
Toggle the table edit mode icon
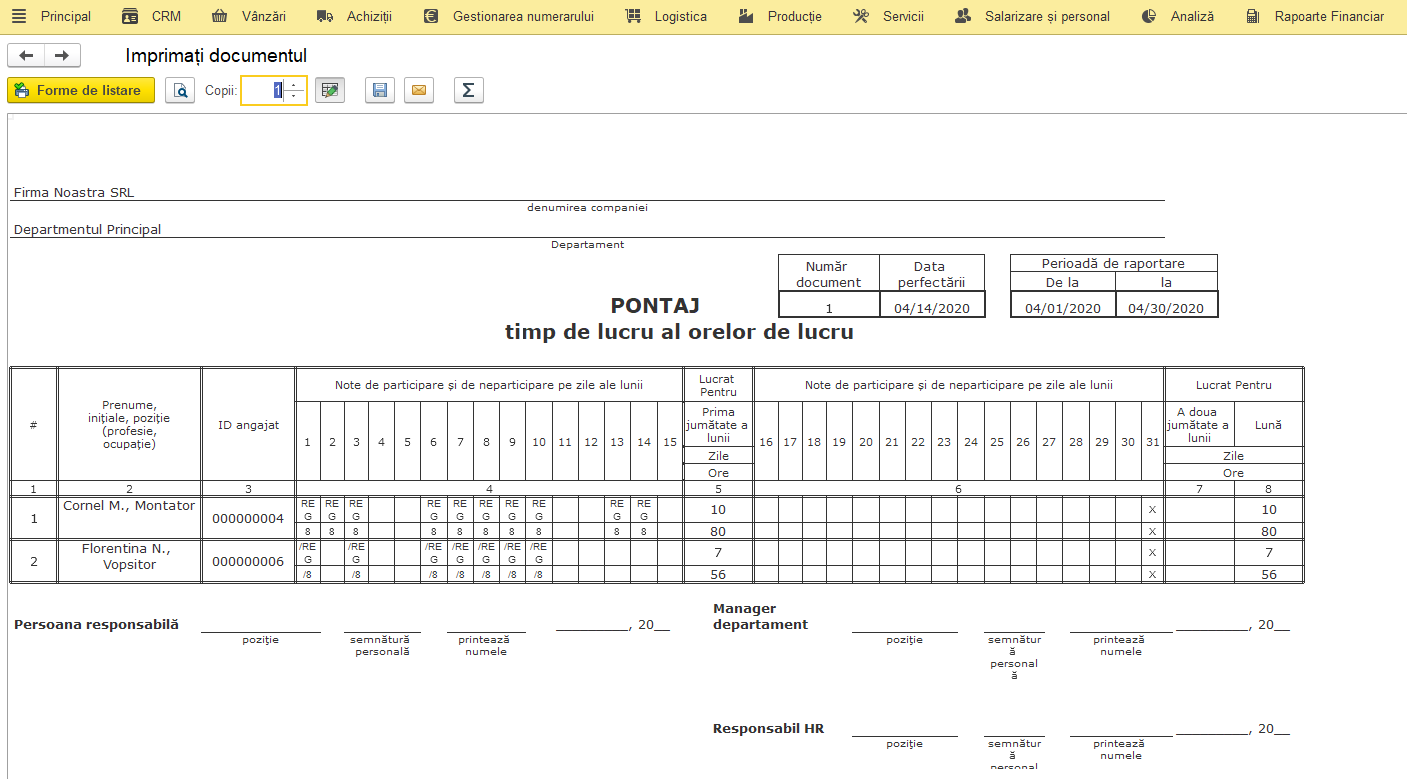330,91
